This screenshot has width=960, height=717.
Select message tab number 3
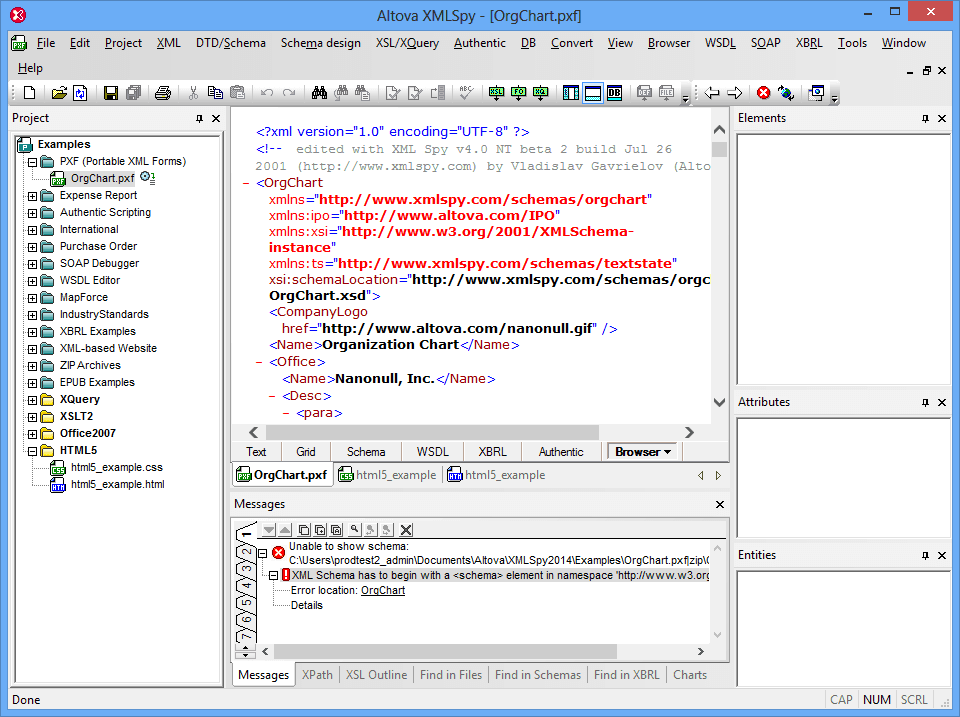point(246,570)
